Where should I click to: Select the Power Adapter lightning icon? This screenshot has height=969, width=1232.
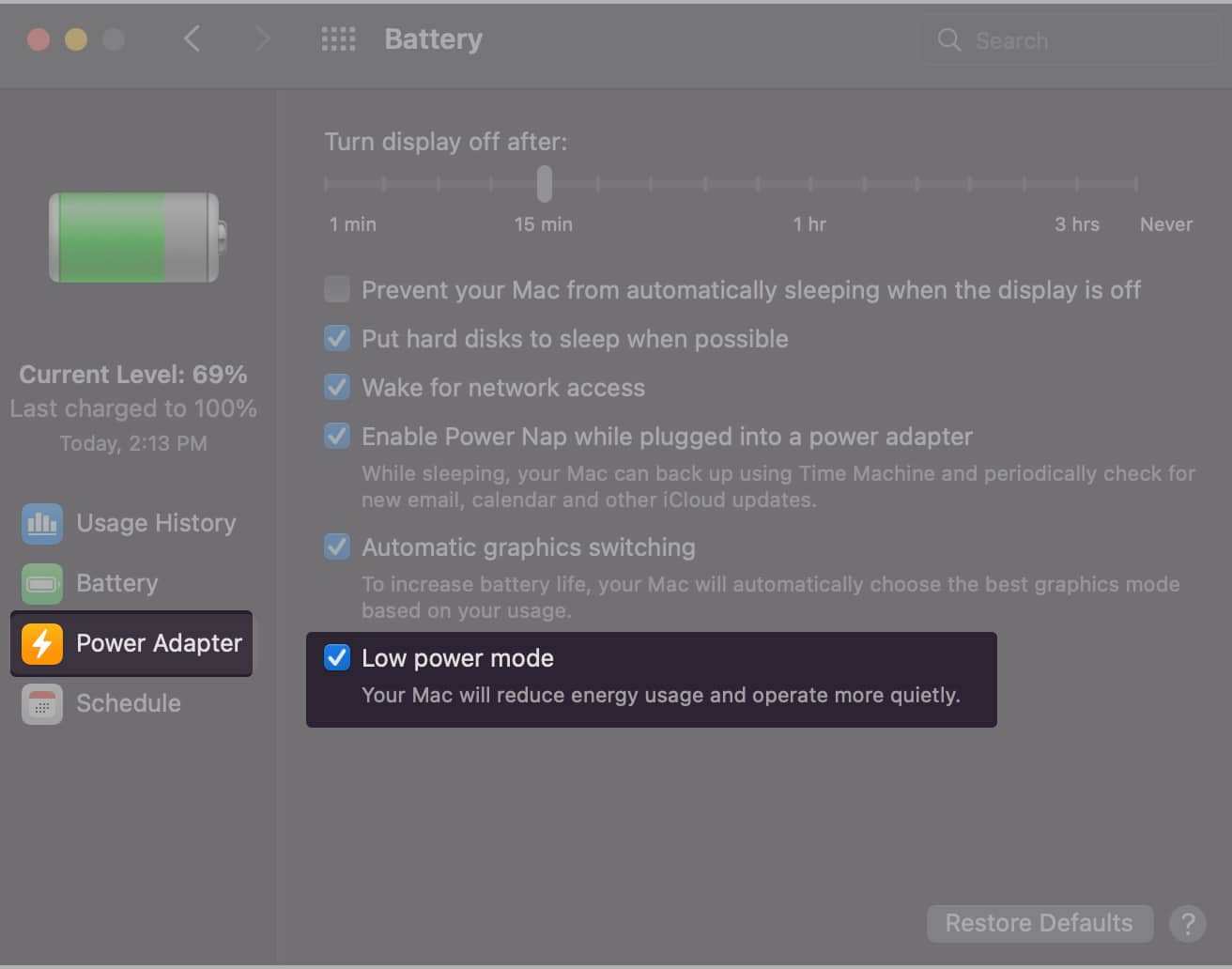[x=41, y=644]
